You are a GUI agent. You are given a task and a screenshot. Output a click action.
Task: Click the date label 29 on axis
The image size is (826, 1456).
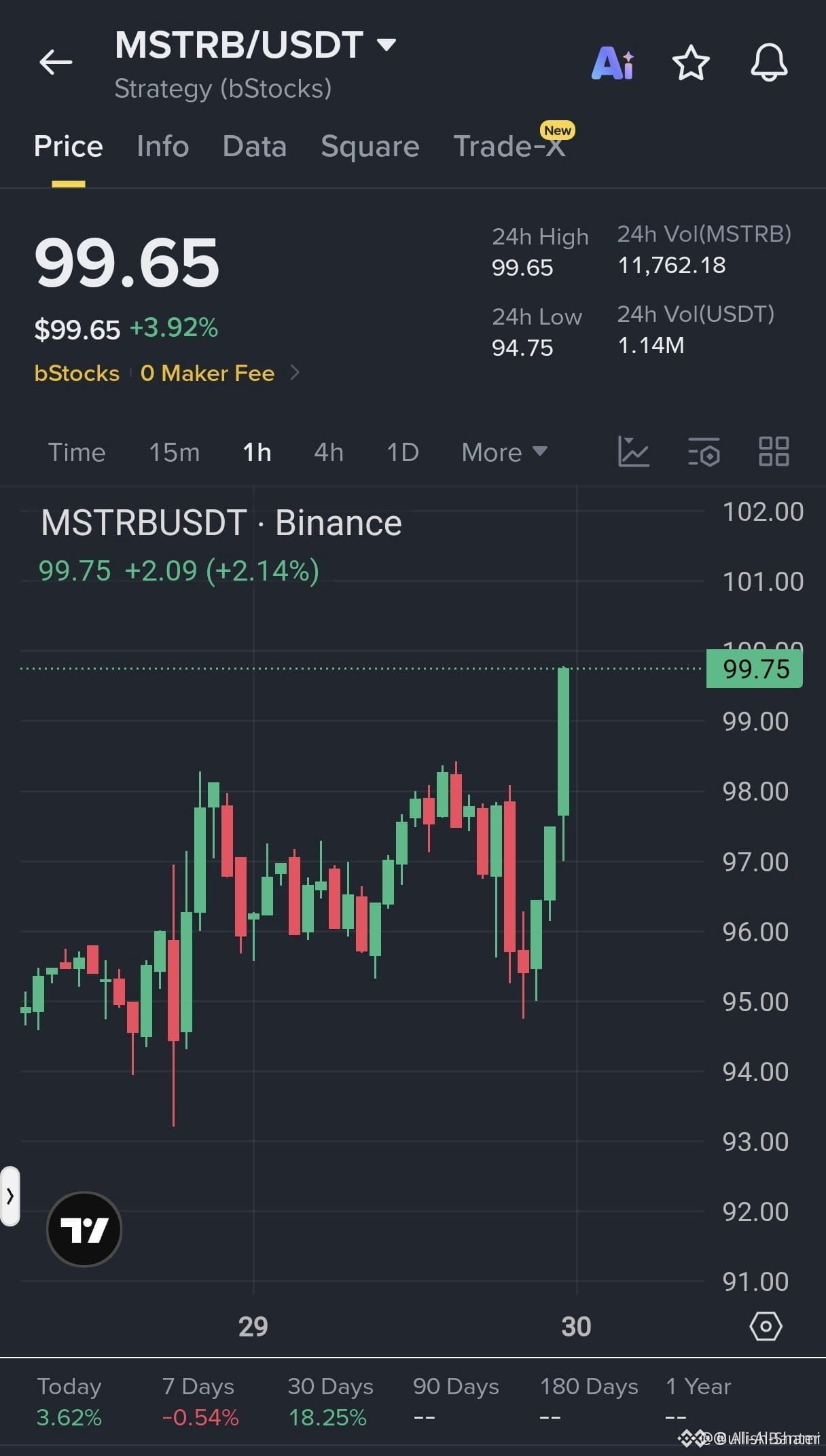click(253, 1326)
